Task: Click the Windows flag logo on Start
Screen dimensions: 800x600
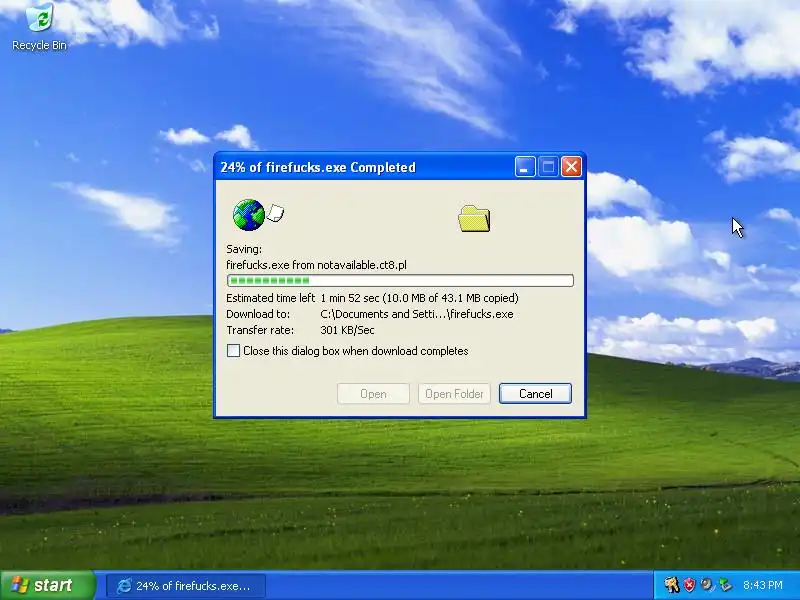Action: (19, 585)
